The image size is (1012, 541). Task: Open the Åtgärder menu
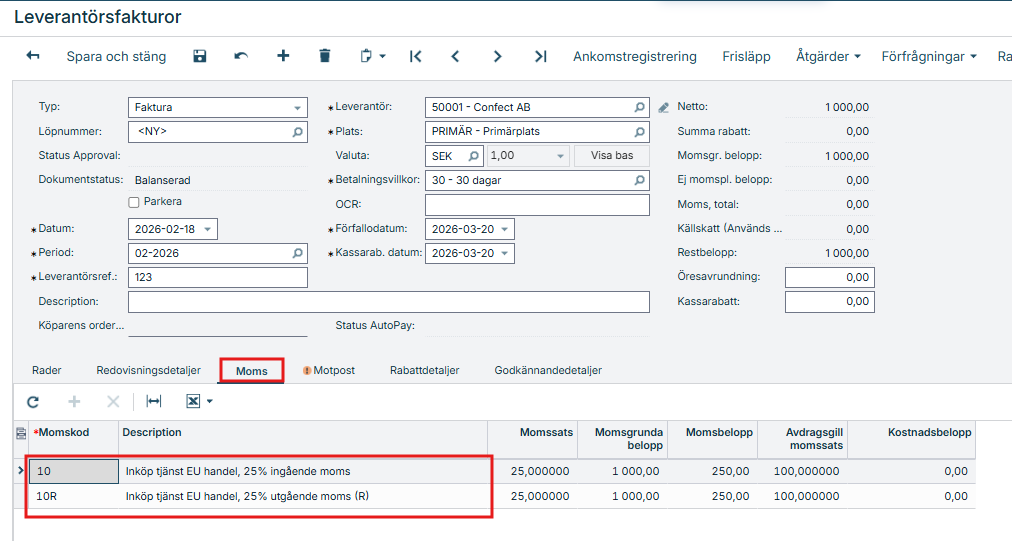[828, 56]
